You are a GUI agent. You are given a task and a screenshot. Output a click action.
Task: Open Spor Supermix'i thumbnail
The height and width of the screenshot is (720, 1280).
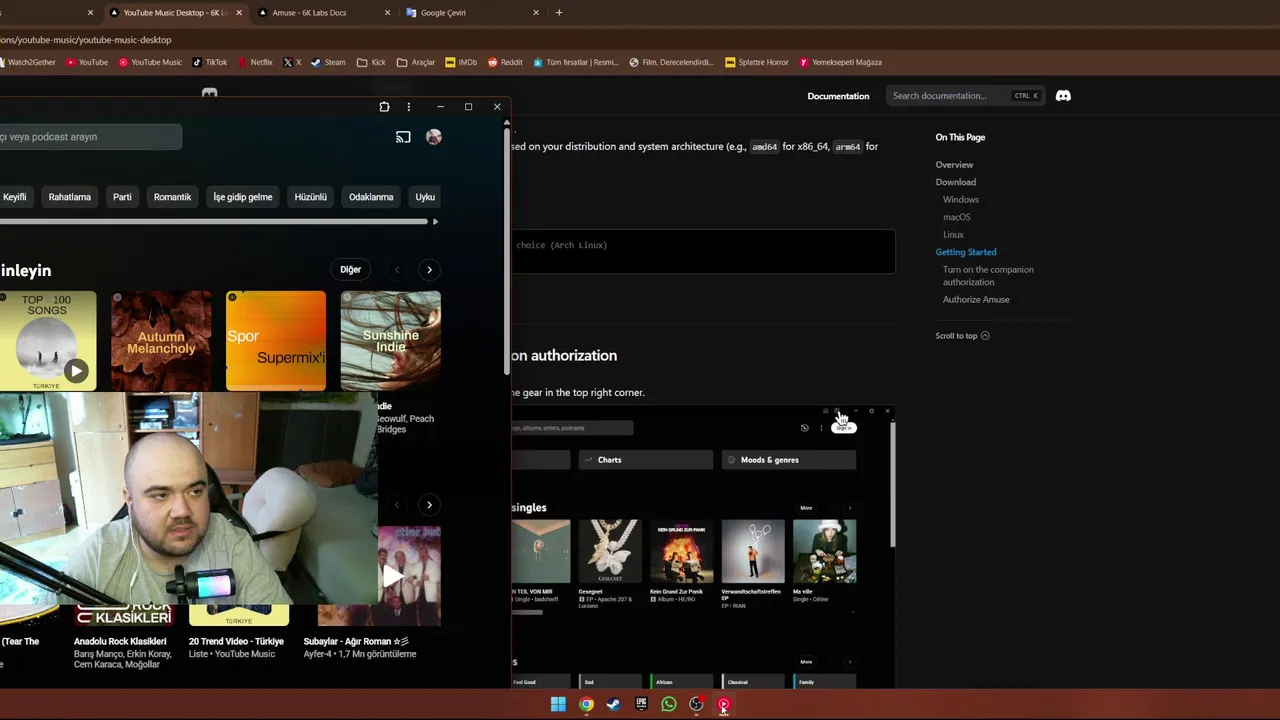276,341
